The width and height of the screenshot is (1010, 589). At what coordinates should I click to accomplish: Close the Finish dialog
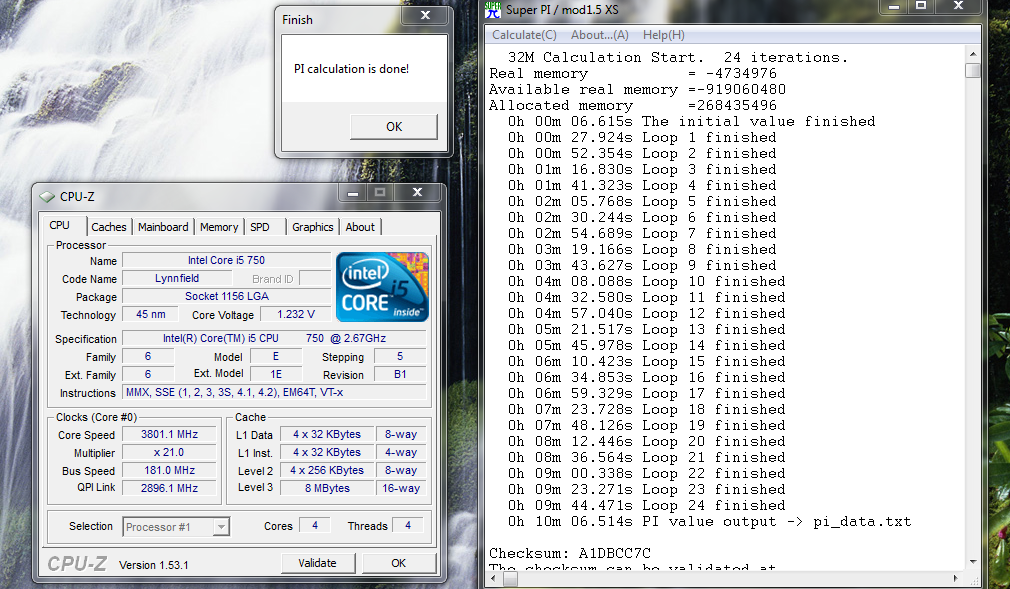coord(425,15)
